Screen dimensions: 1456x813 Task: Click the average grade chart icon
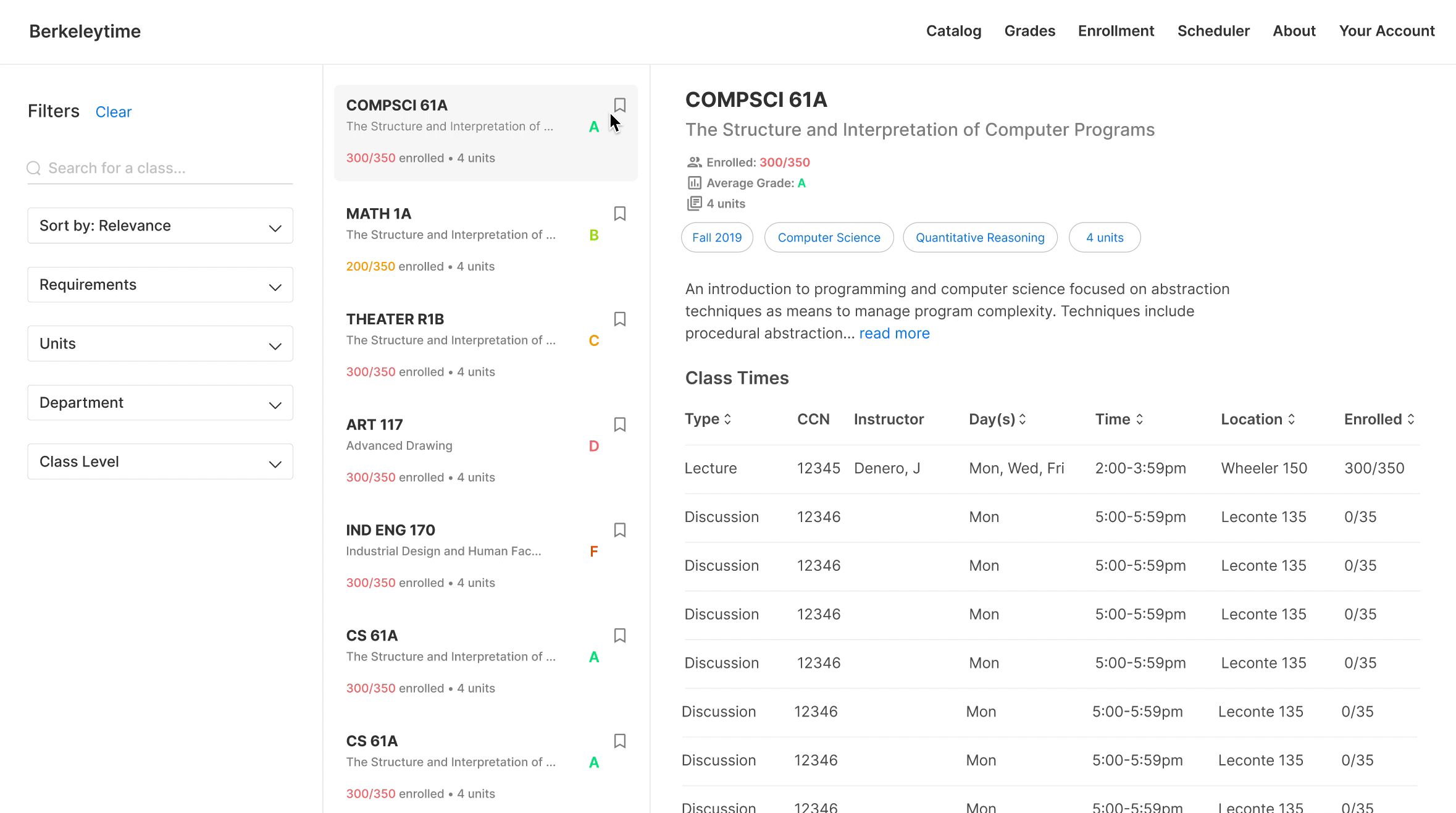click(694, 183)
